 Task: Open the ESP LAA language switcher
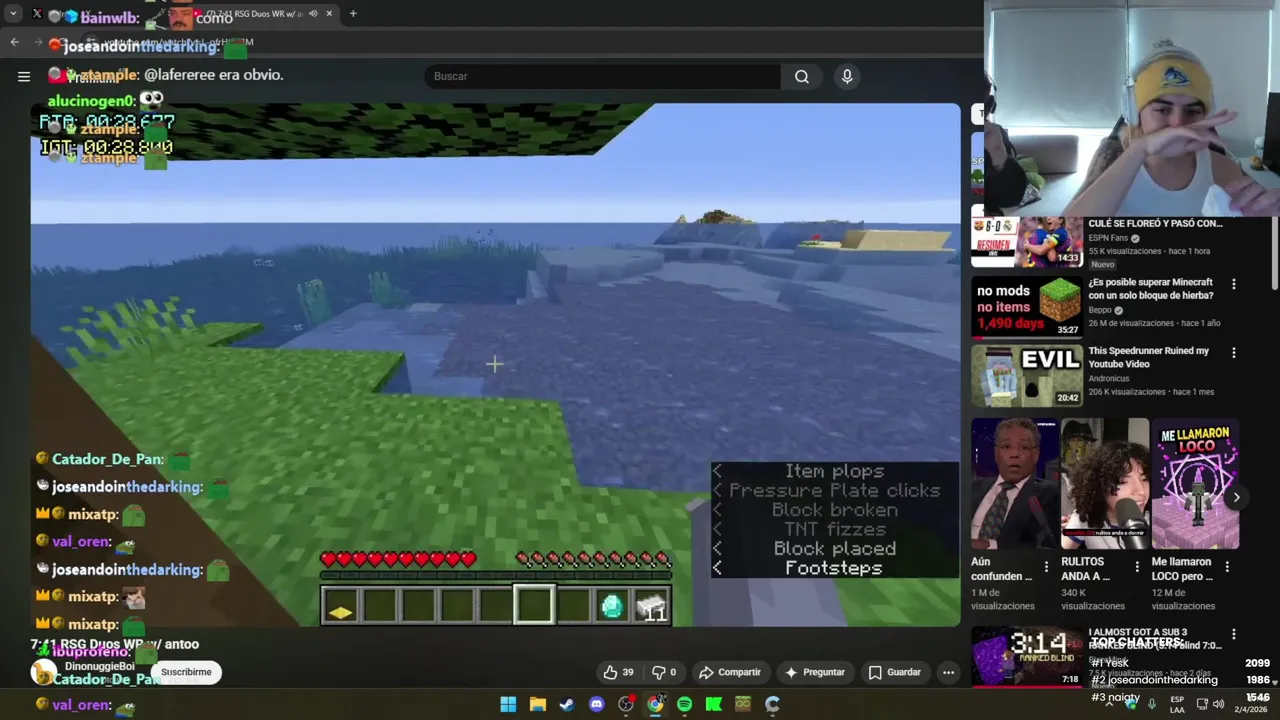pyautogui.click(x=1177, y=704)
